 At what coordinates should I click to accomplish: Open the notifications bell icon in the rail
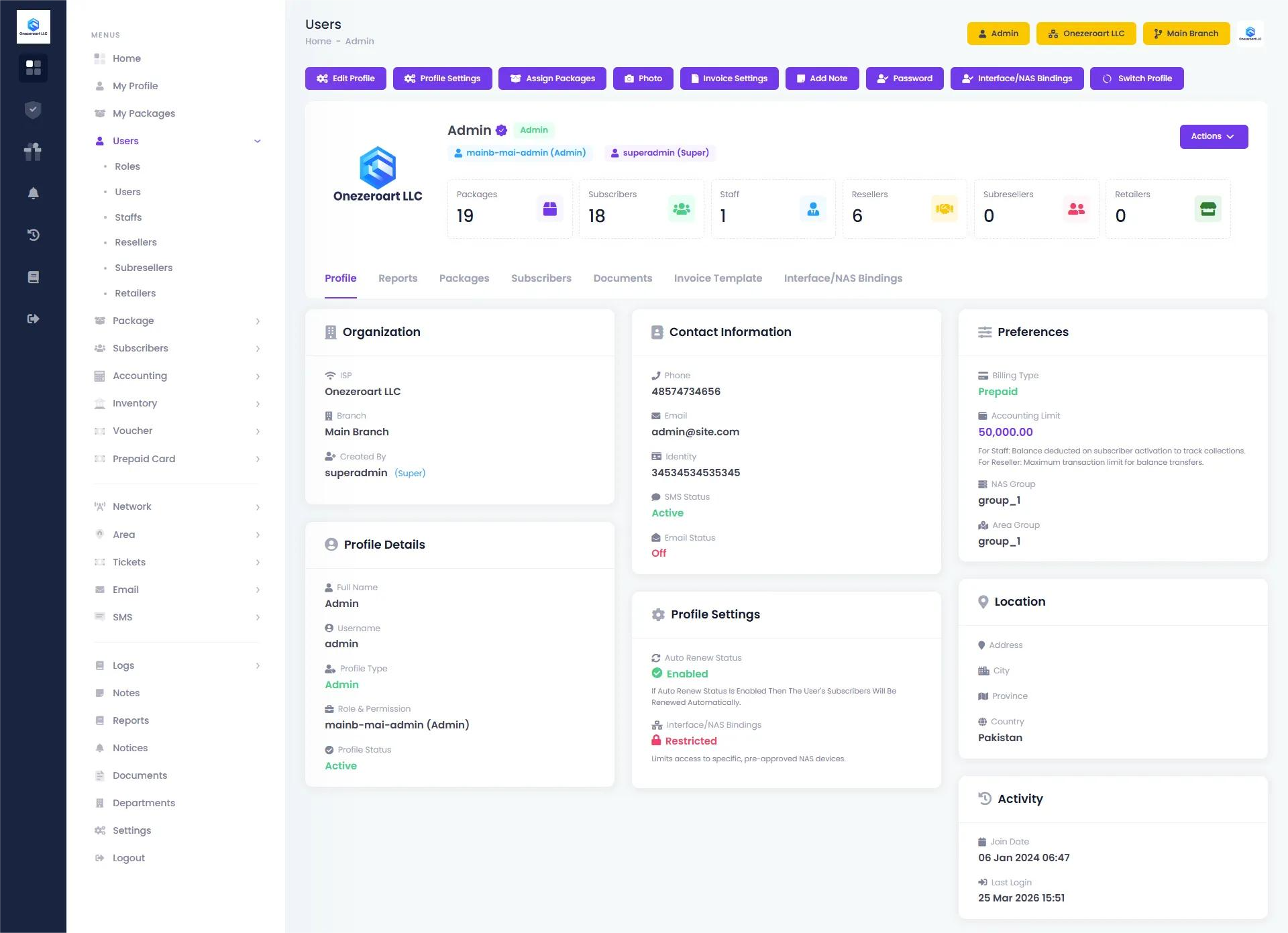click(x=33, y=193)
